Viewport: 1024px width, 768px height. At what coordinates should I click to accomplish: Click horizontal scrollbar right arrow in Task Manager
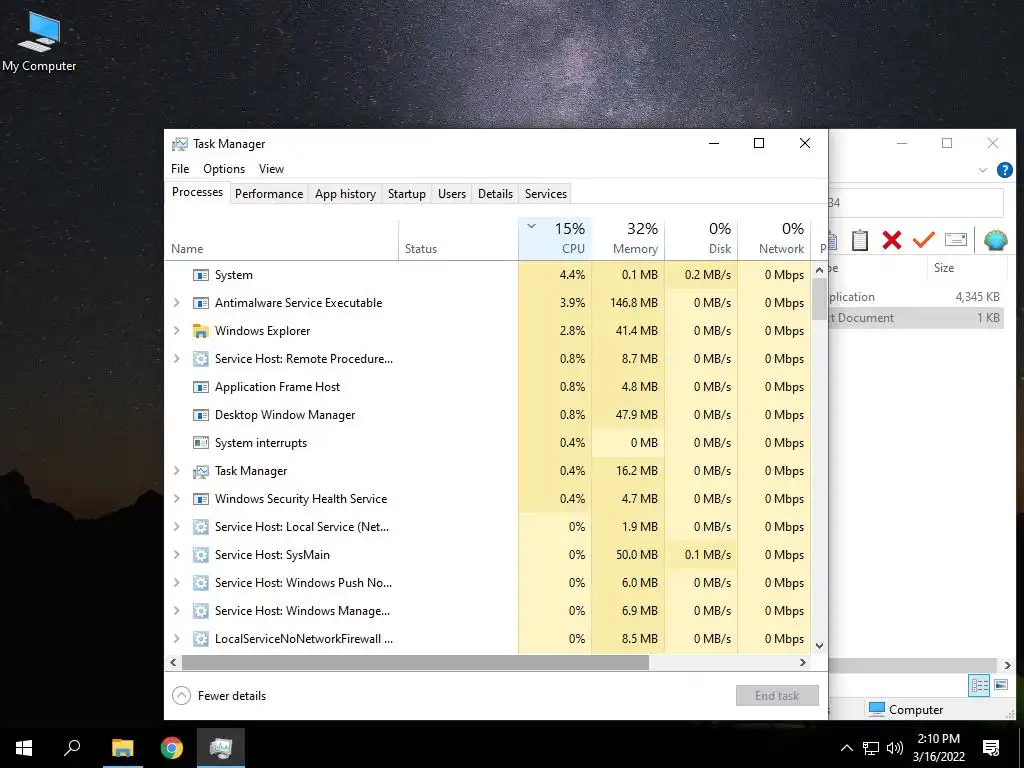803,662
